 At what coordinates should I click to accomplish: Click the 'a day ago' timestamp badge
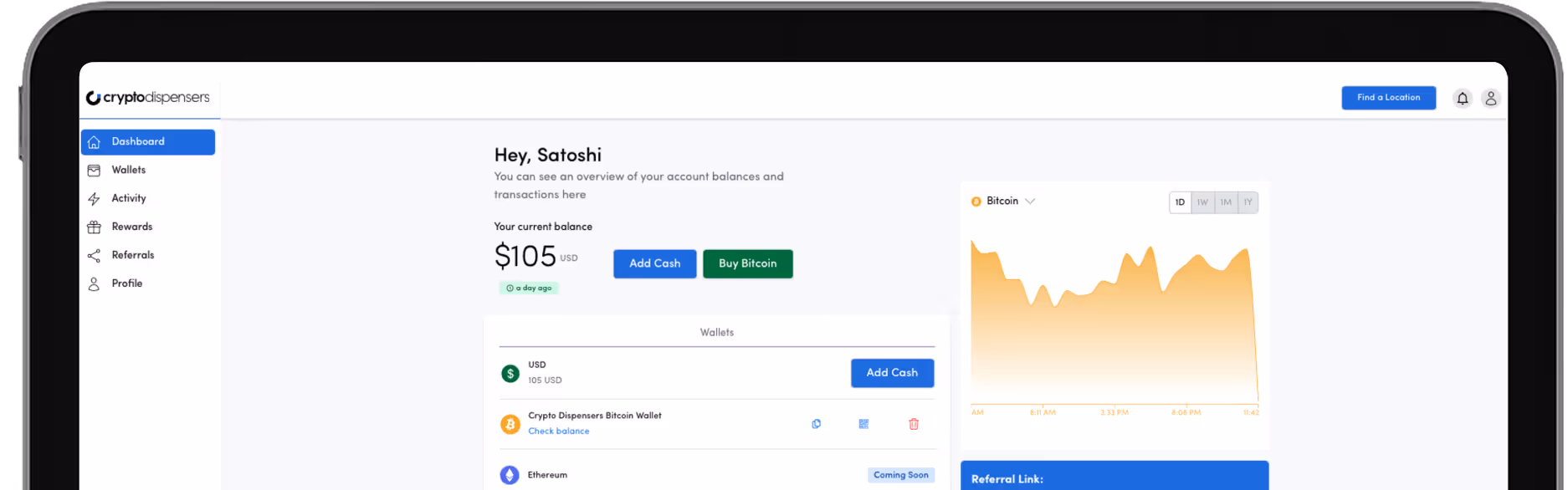coord(530,288)
